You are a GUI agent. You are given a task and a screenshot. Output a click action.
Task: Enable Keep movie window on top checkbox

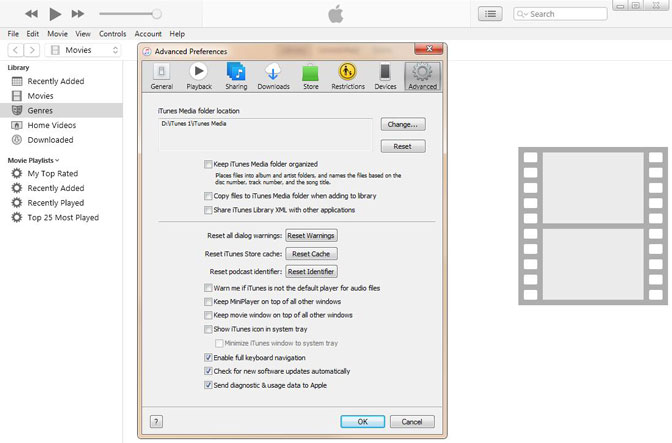(x=208, y=315)
